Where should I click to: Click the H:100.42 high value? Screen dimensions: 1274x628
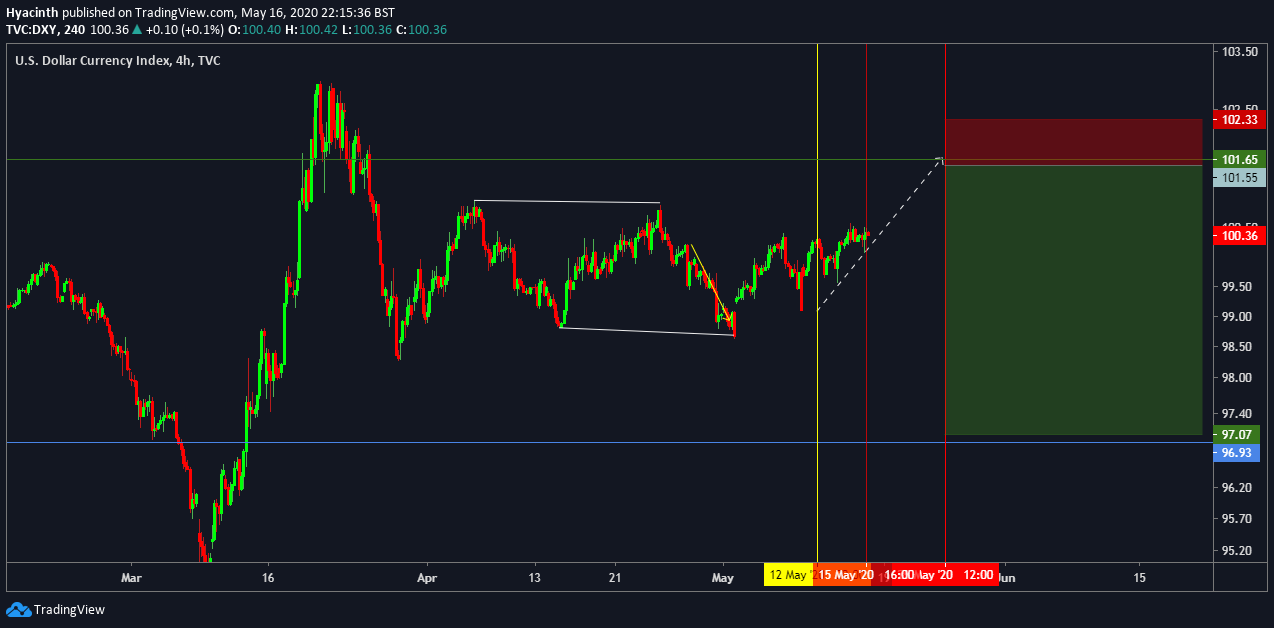point(310,30)
